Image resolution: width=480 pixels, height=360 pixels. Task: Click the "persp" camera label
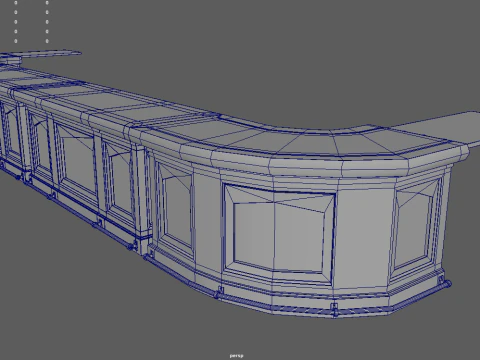pos(236,356)
